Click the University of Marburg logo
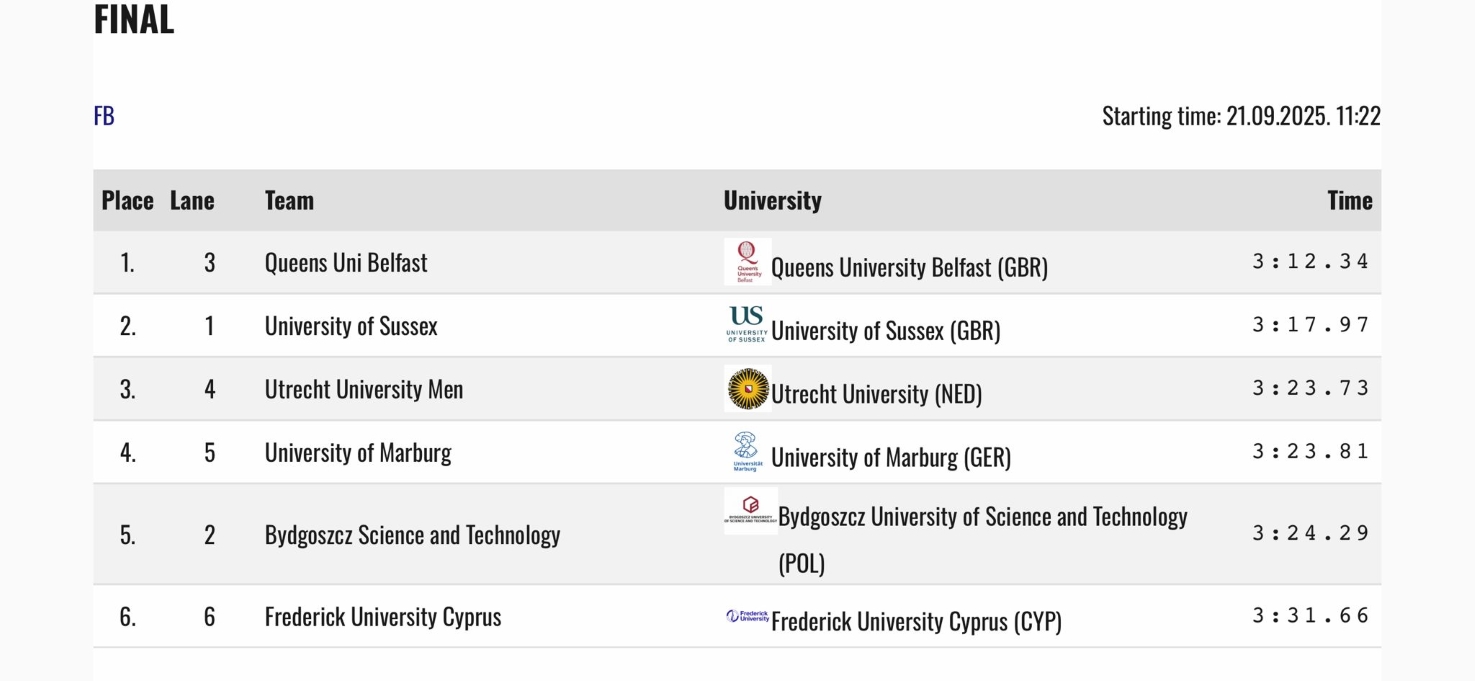 pyautogui.click(x=747, y=452)
